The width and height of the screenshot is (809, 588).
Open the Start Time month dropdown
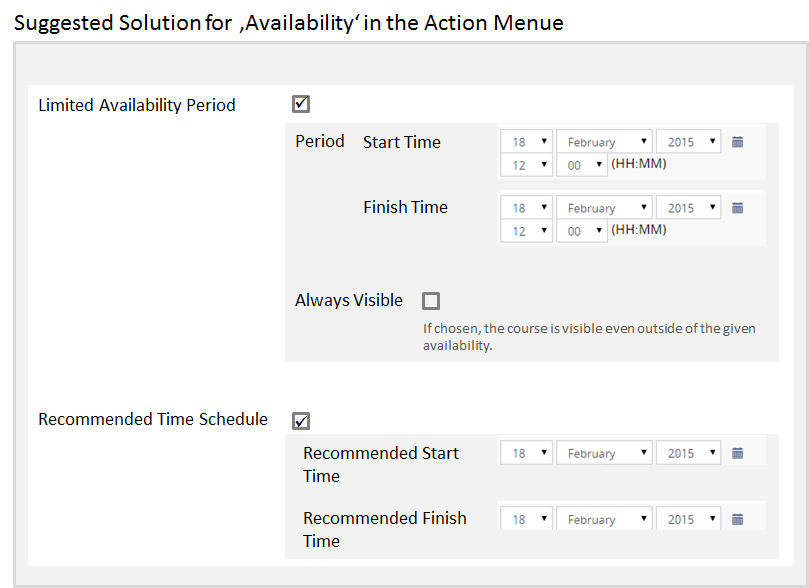point(604,142)
